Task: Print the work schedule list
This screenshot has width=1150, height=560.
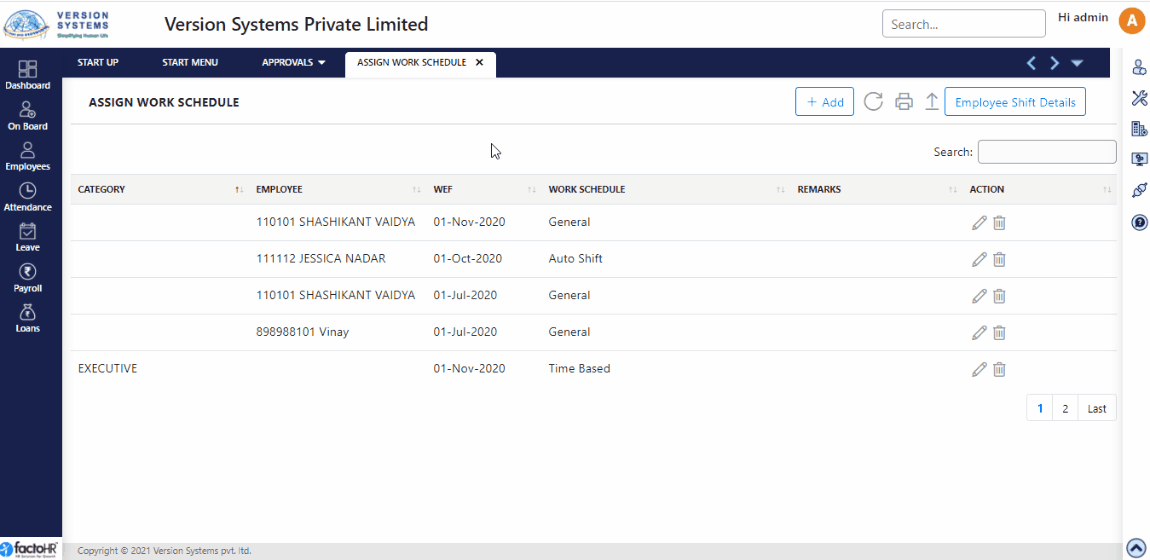Action: (x=904, y=102)
